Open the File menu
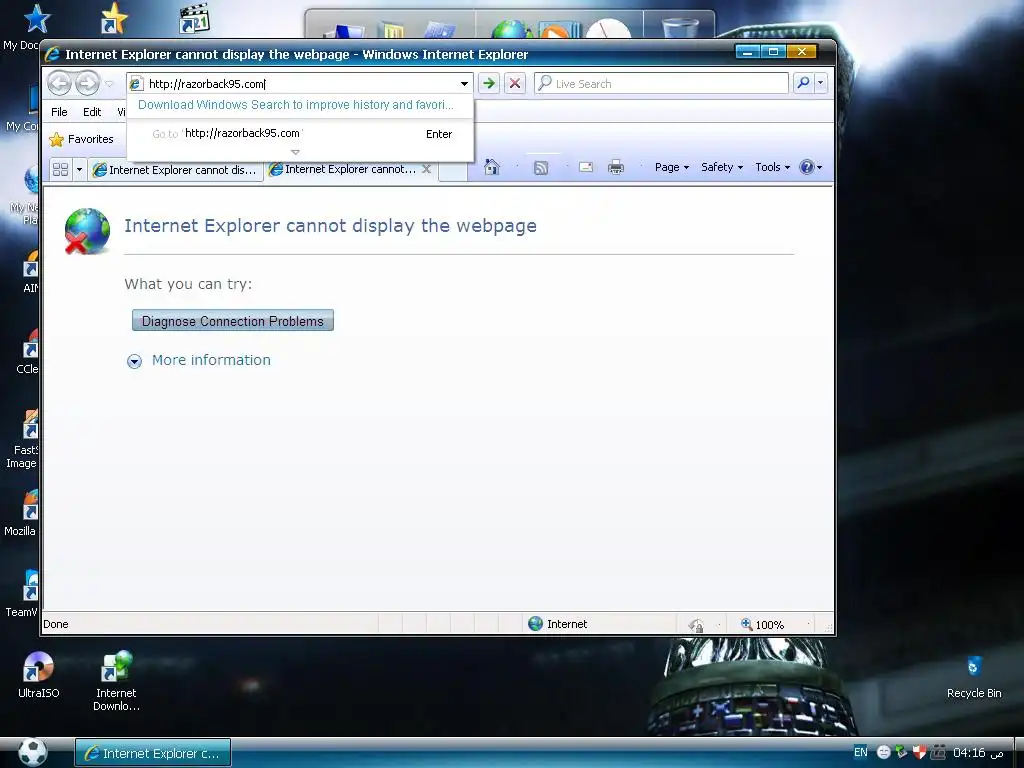The height and width of the screenshot is (768, 1024). click(59, 112)
